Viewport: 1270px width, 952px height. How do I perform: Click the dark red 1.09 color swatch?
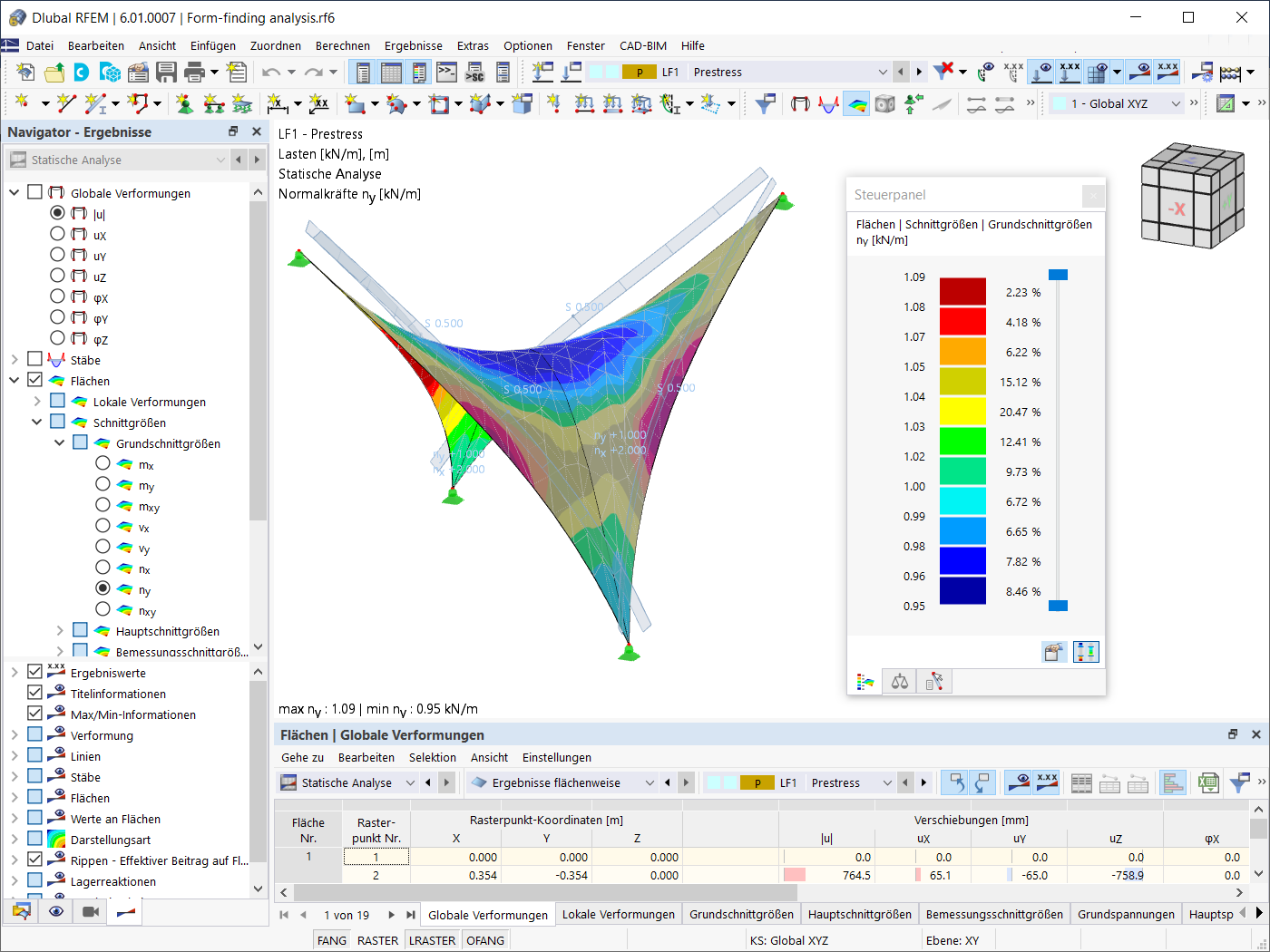(x=962, y=292)
